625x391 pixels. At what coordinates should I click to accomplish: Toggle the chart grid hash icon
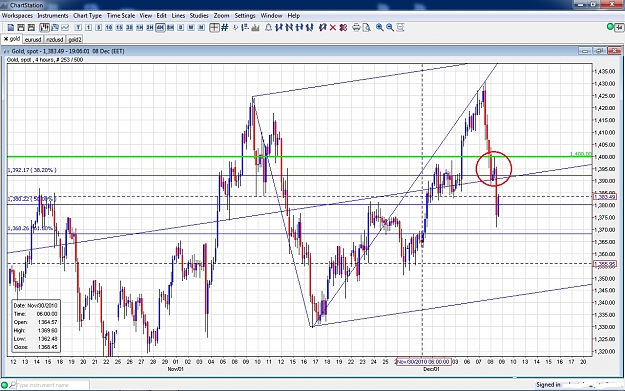225,28
